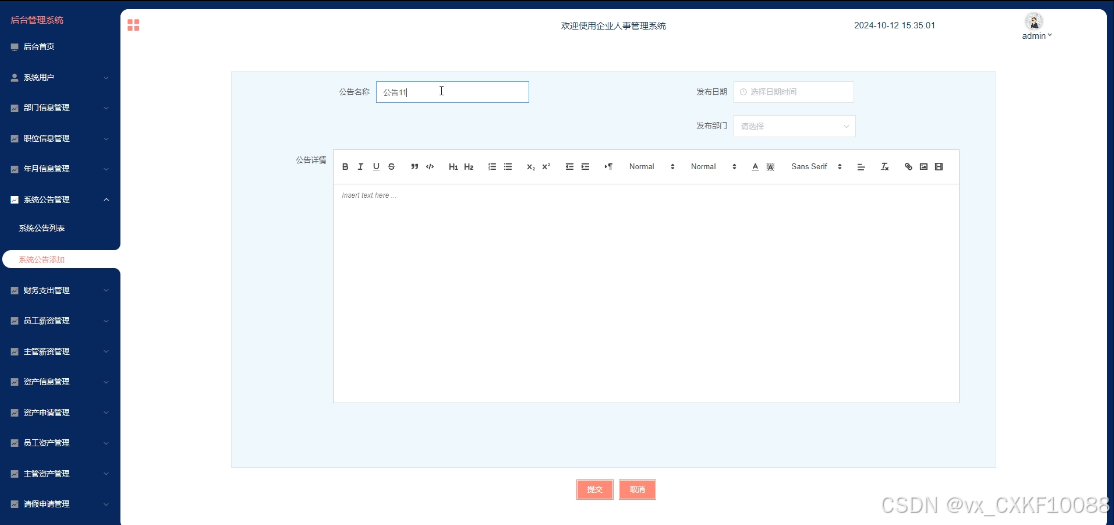
Task: Apply subscript formatting
Action: tap(531, 167)
